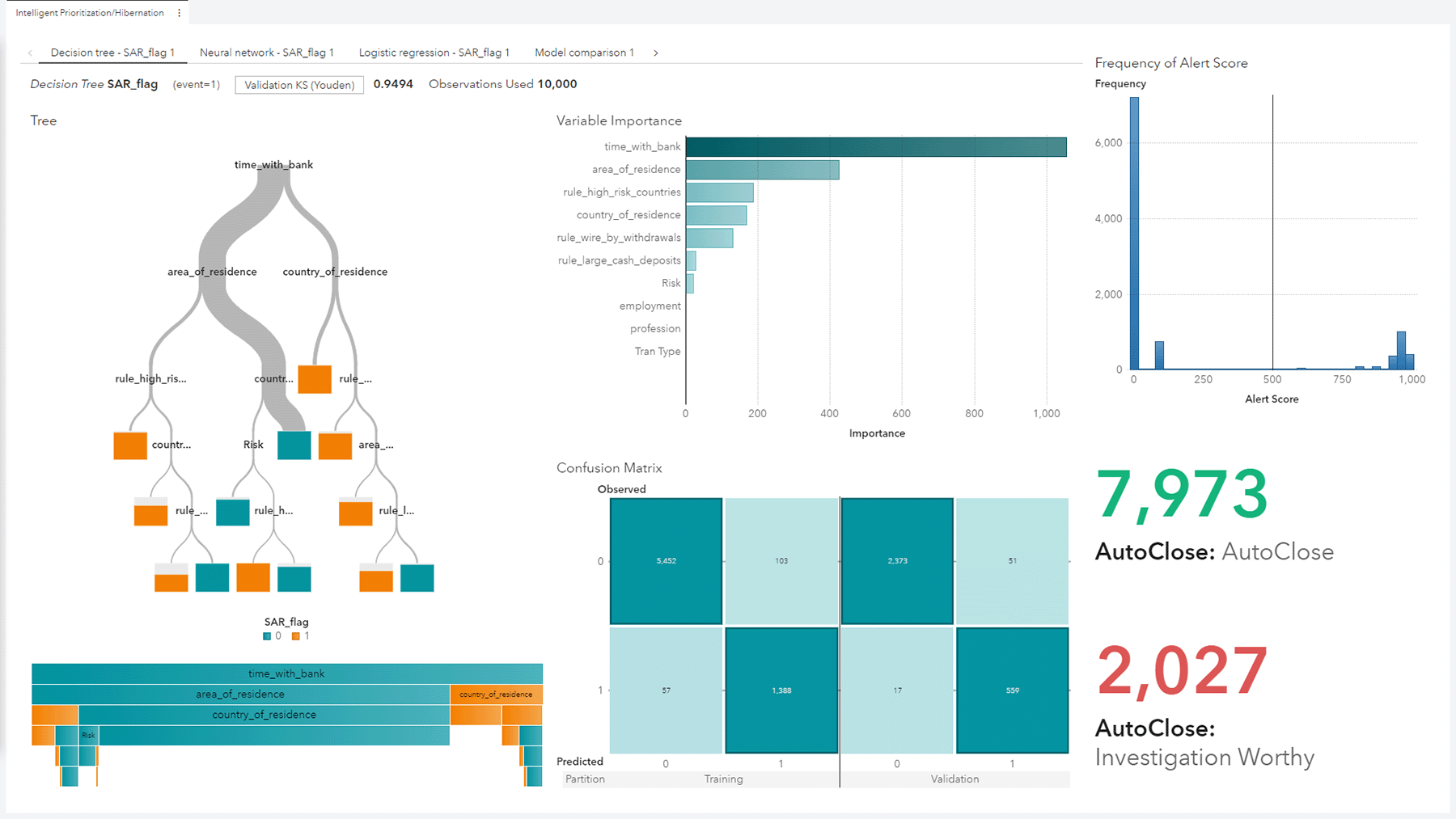This screenshot has height=819, width=1456.
Task: Click the 2,027 Investigation Worthy key value
Action: point(1181,671)
